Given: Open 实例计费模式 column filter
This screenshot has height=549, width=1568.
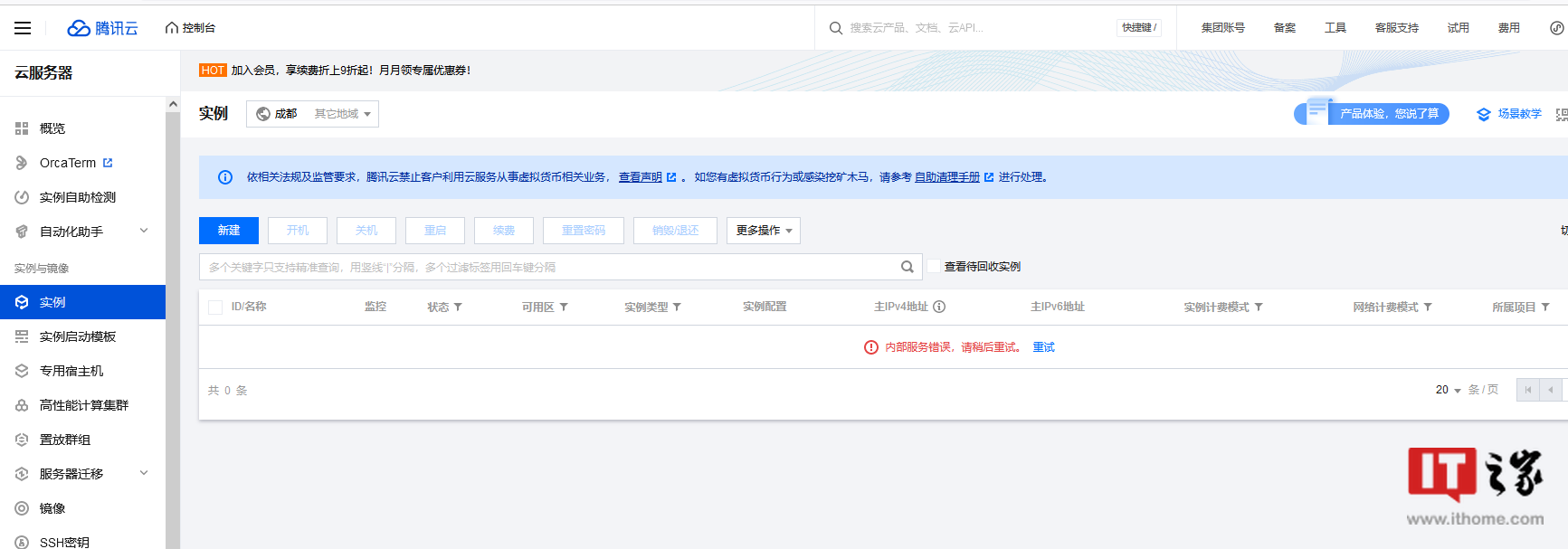Looking at the screenshot, I should [1259, 308].
